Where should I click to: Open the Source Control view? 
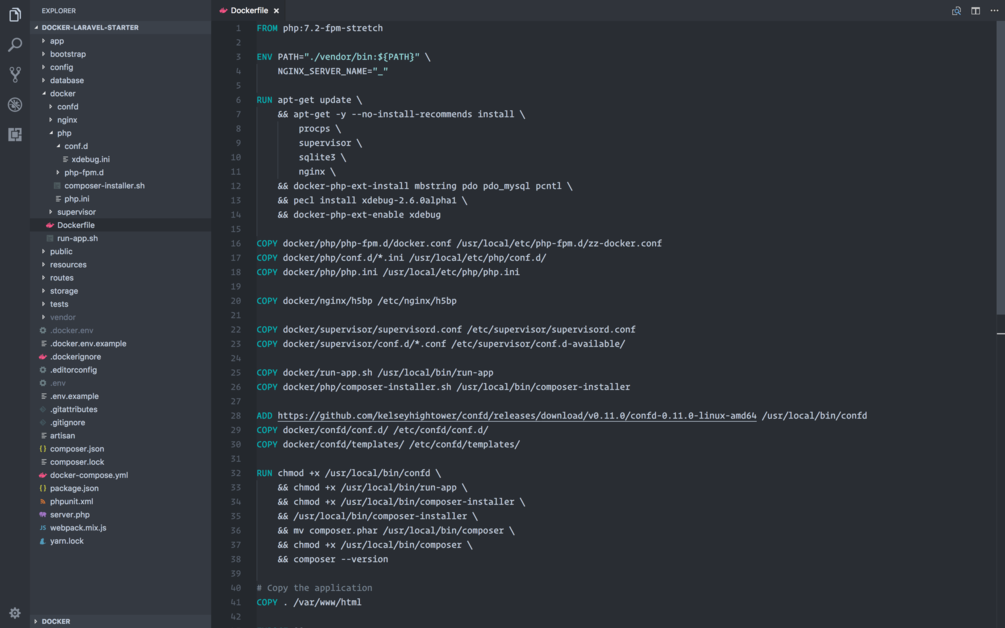pyautogui.click(x=14, y=74)
